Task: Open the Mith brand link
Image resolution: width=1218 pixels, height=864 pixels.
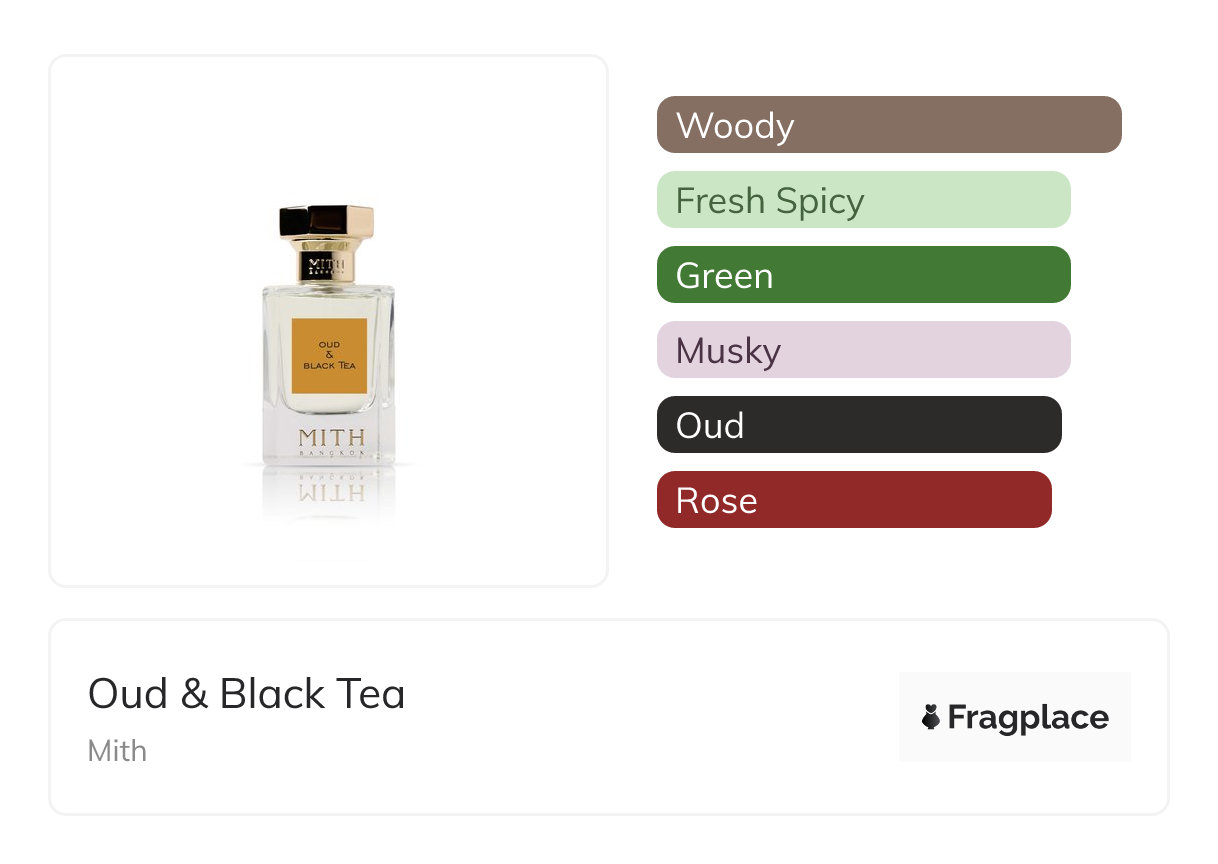Action: [117, 751]
